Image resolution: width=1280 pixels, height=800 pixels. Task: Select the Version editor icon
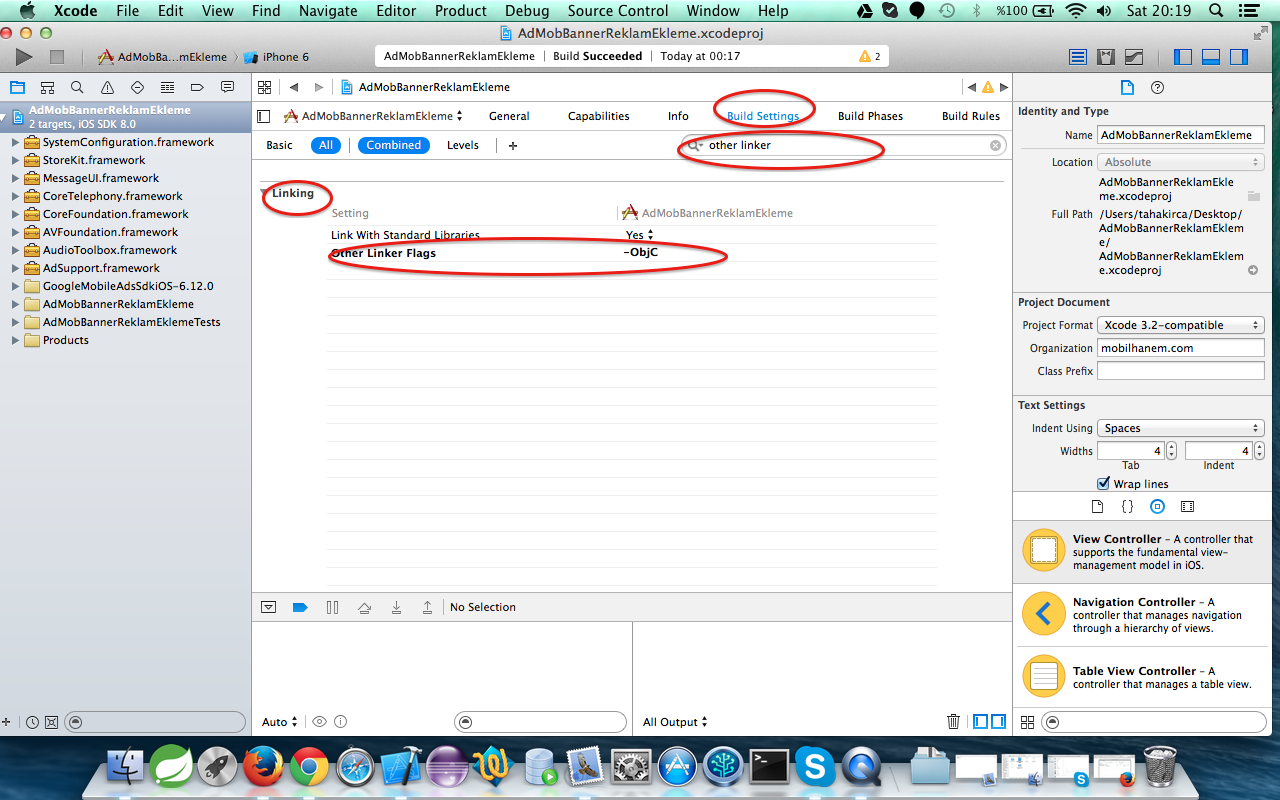[1134, 57]
